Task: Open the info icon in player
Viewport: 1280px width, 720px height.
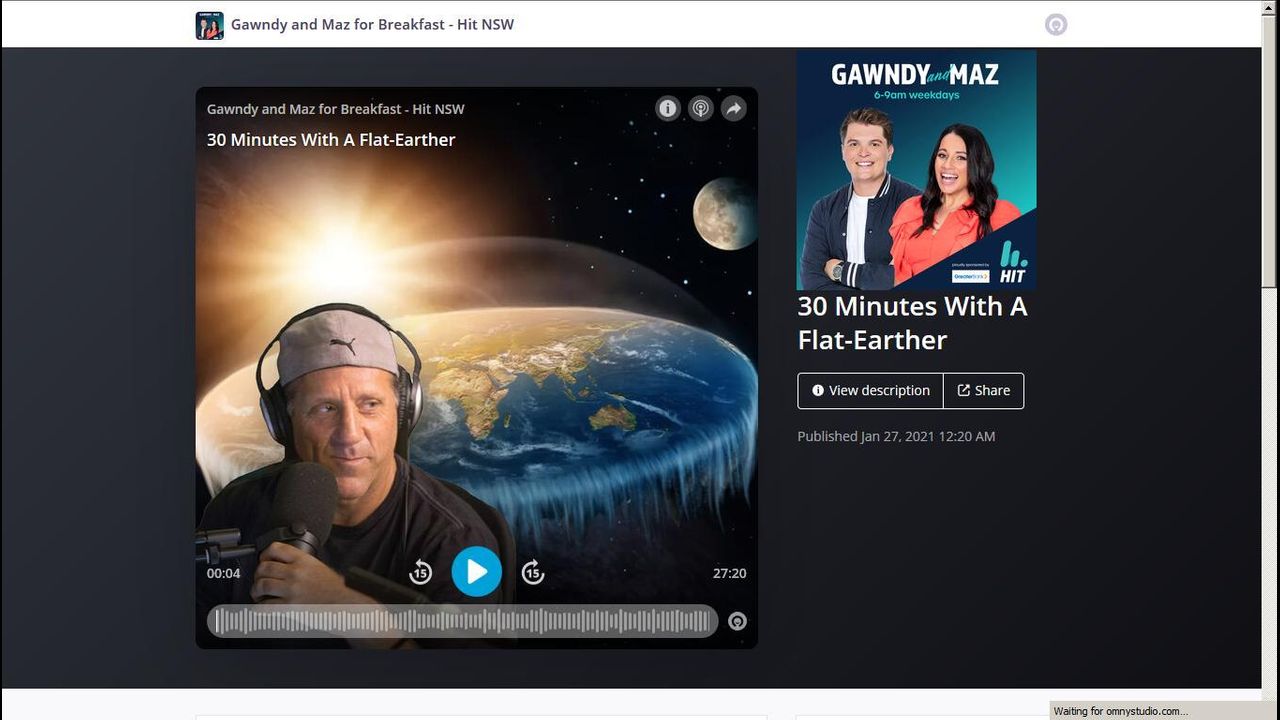Action: point(667,109)
